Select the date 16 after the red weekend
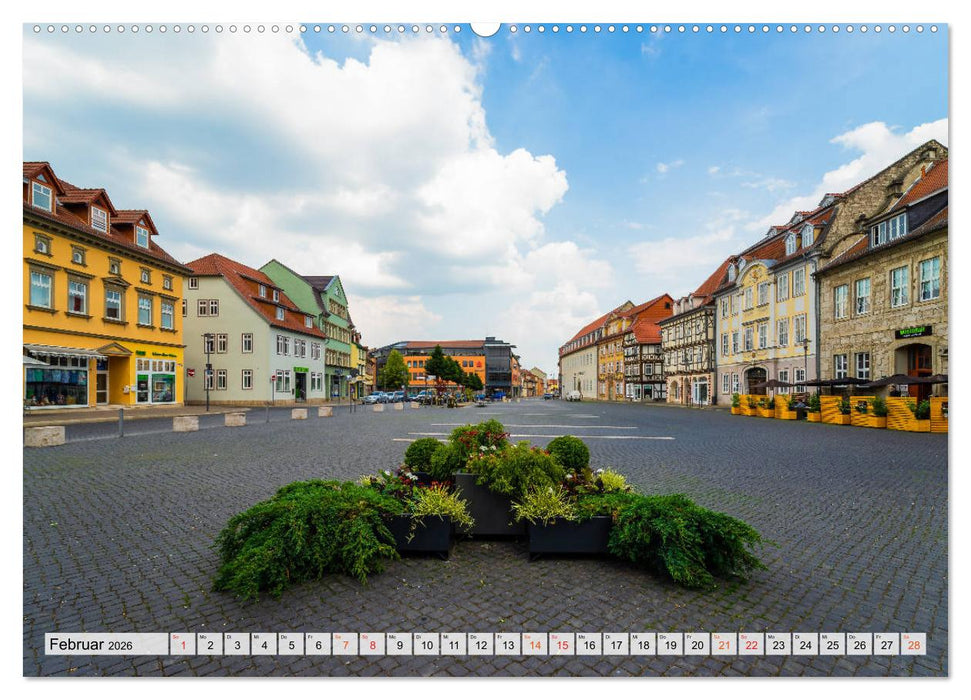This screenshot has width=971, height=700. pos(587,646)
